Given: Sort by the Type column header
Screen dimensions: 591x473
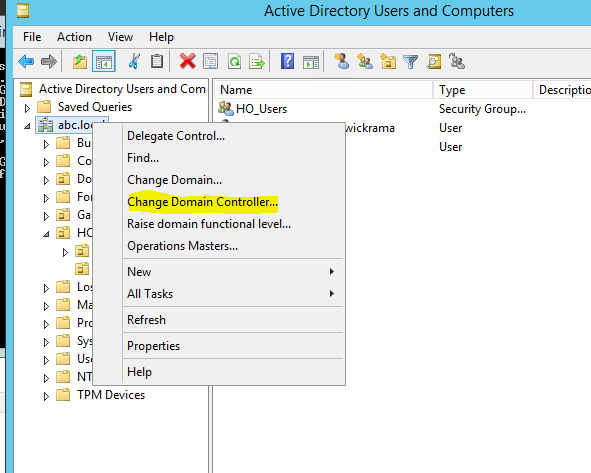Looking at the screenshot, I should [x=483, y=90].
